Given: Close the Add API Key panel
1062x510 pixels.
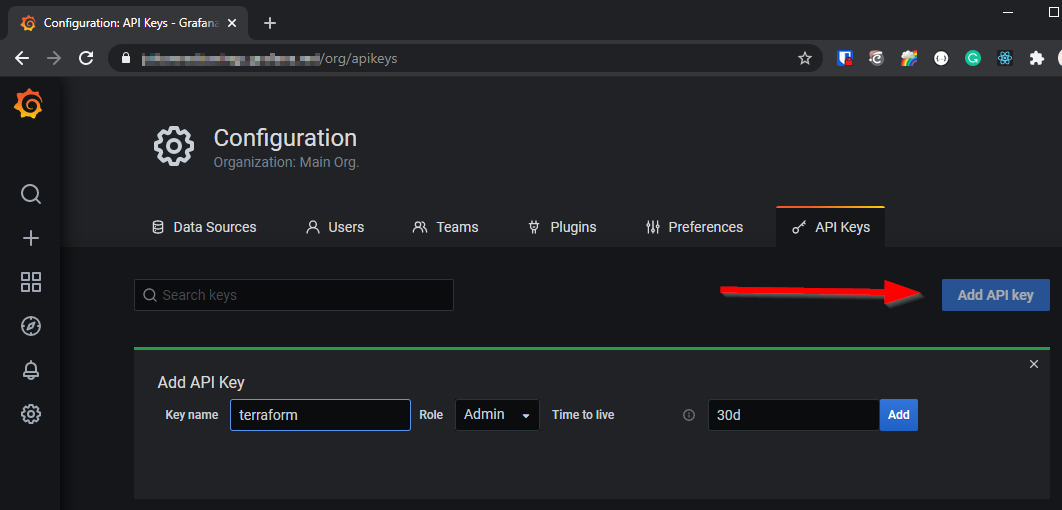Looking at the screenshot, I should pyautogui.click(x=1034, y=364).
